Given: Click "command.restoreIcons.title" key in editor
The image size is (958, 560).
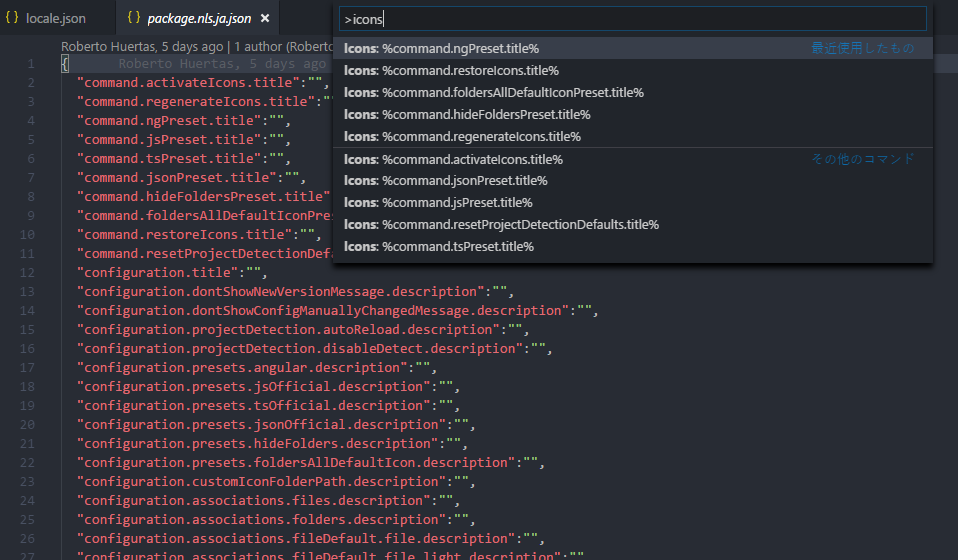Looking at the screenshot, I should click(x=184, y=235).
